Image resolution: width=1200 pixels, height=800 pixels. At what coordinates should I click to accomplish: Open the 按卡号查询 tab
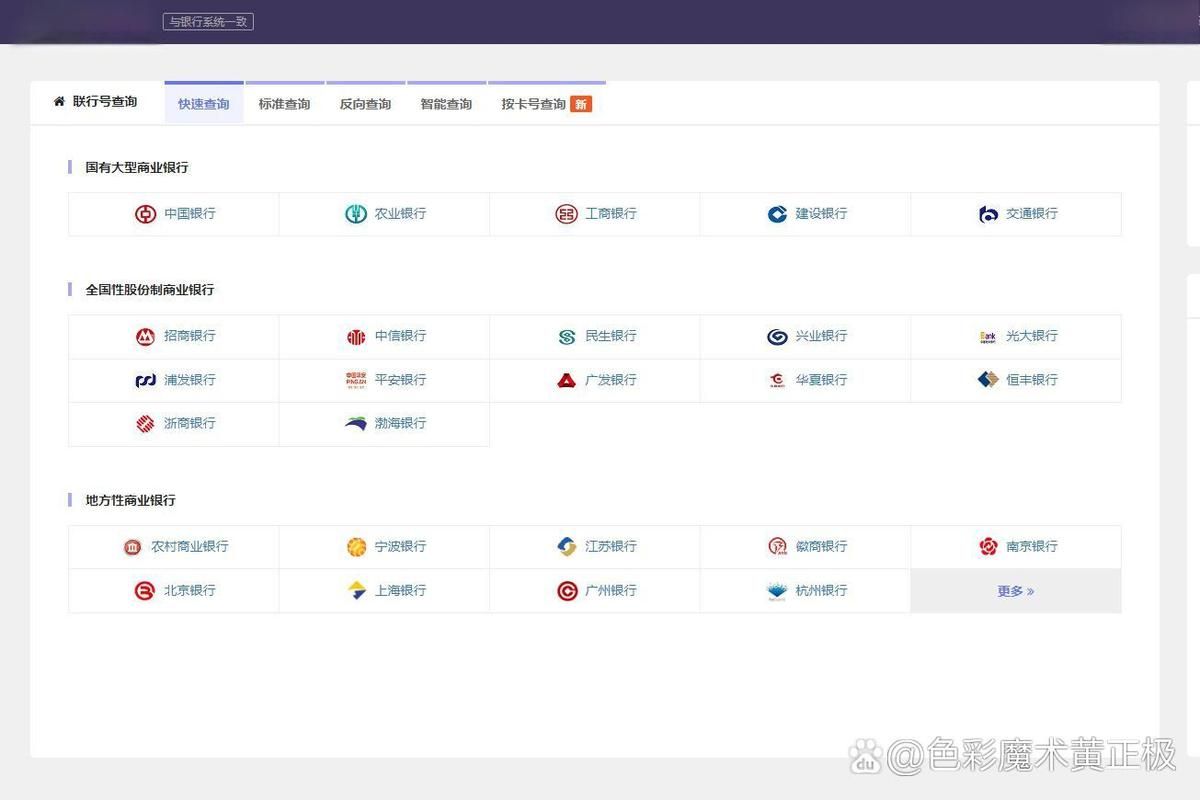point(546,104)
